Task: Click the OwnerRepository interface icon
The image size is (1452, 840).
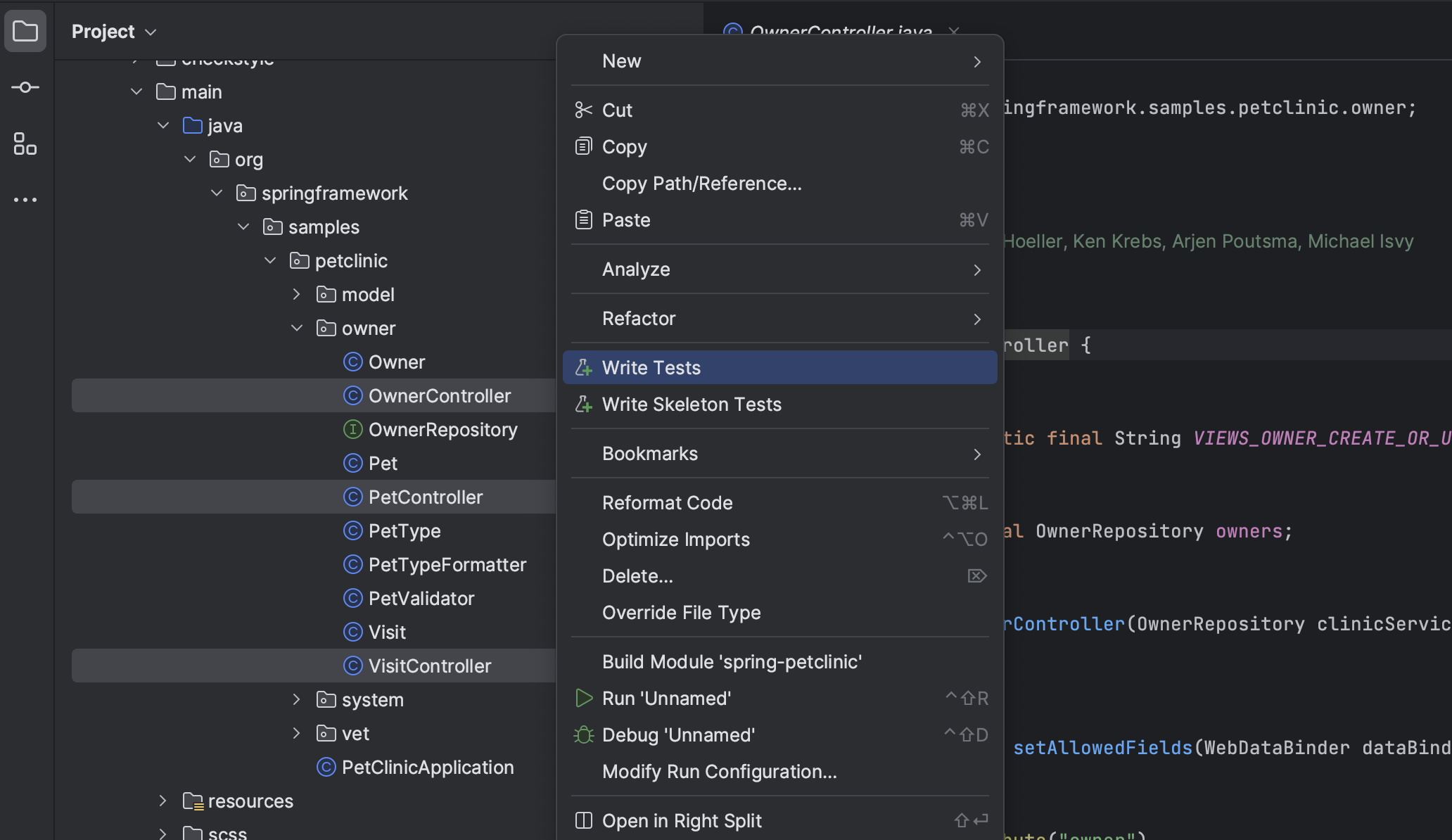Action: point(352,429)
